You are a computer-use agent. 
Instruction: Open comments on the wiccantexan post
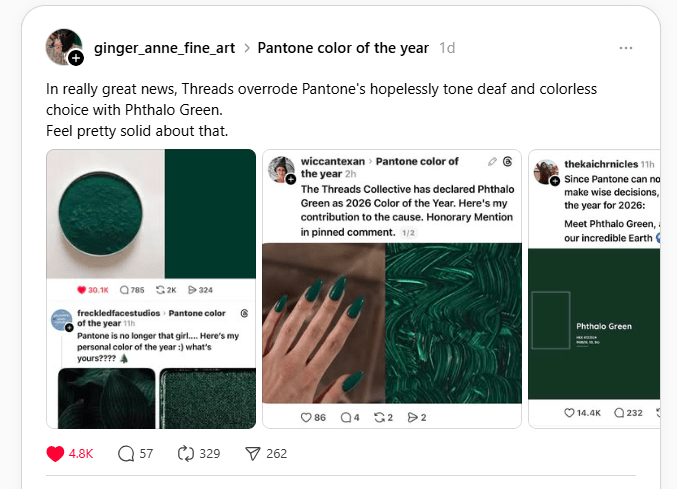point(346,417)
